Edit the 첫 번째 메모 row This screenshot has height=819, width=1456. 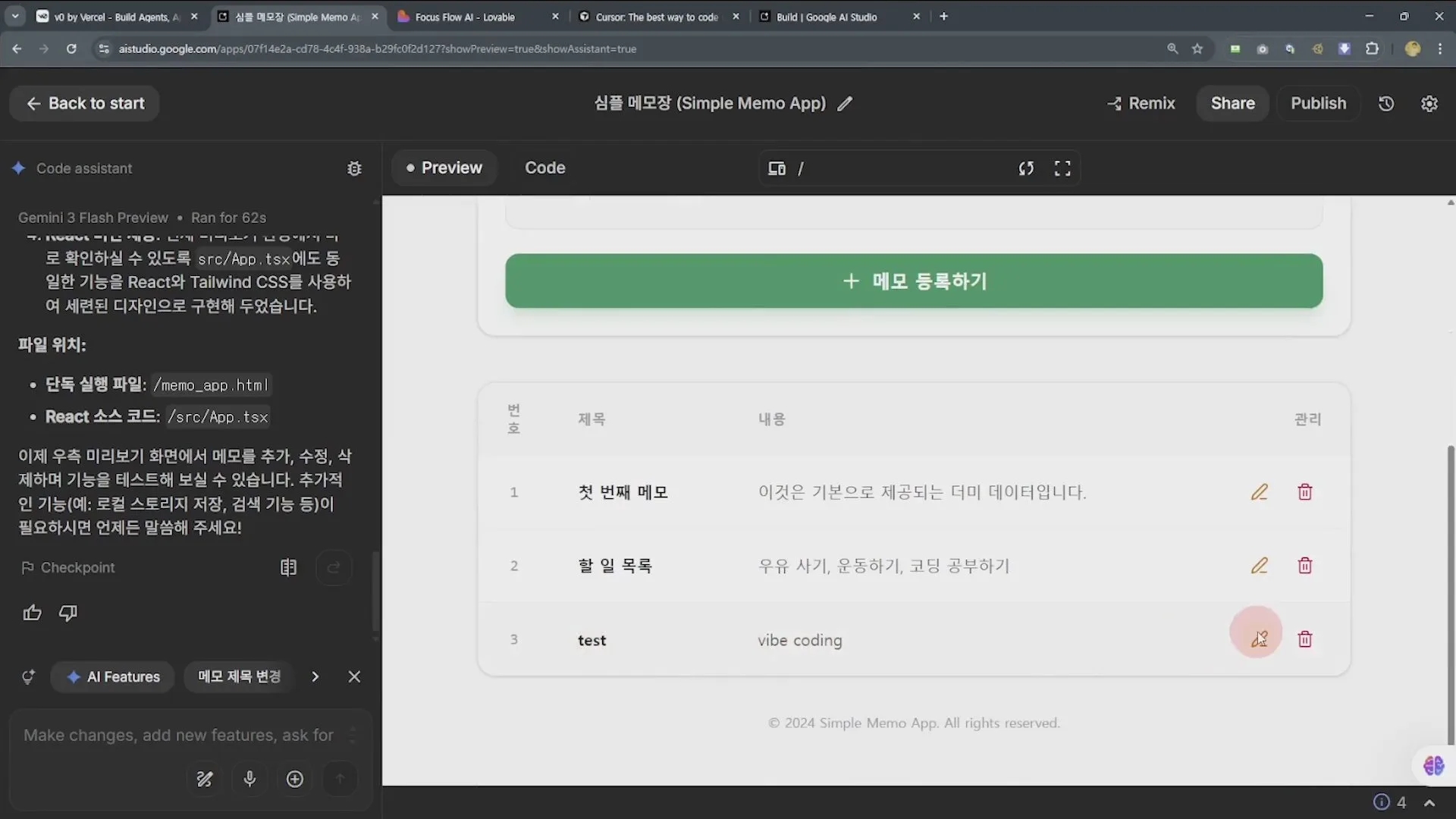pos(1259,492)
